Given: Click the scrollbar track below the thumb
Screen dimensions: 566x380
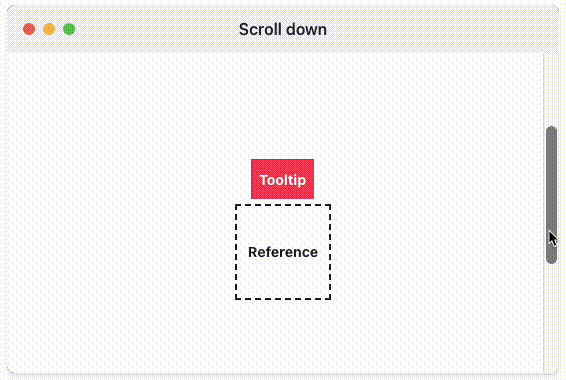Looking at the screenshot, I should click(x=551, y=318).
